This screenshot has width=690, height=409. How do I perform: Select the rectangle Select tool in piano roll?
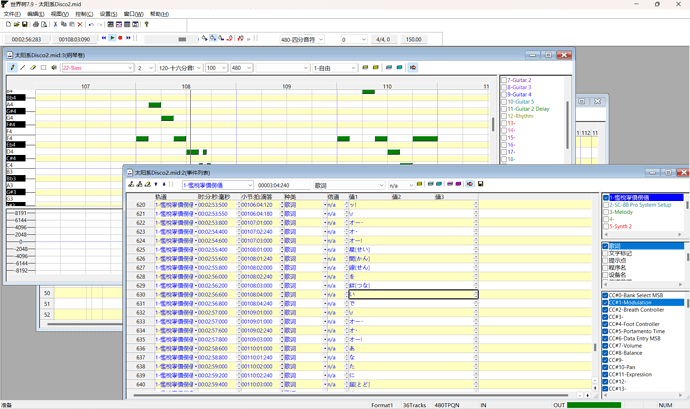[43, 67]
